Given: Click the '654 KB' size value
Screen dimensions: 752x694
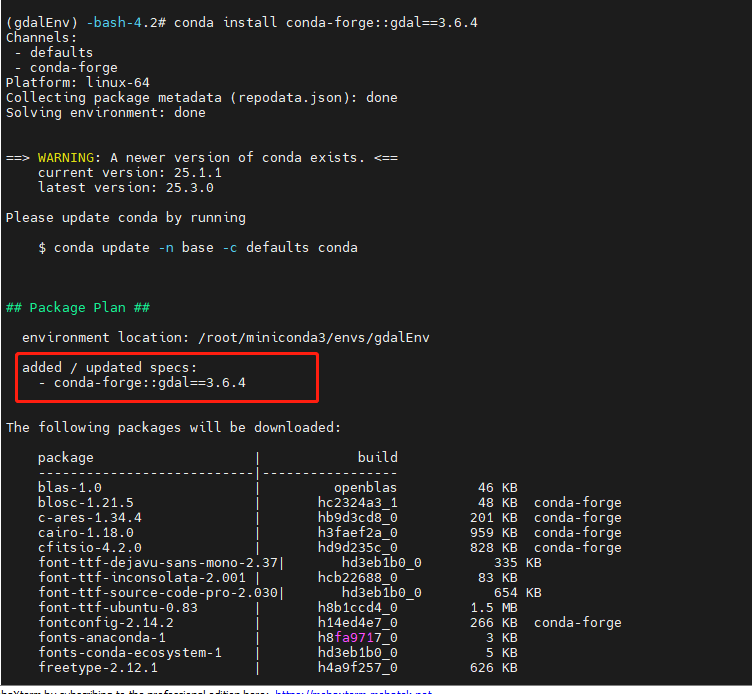Looking at the screenshot, I should (x=517, y=592).
